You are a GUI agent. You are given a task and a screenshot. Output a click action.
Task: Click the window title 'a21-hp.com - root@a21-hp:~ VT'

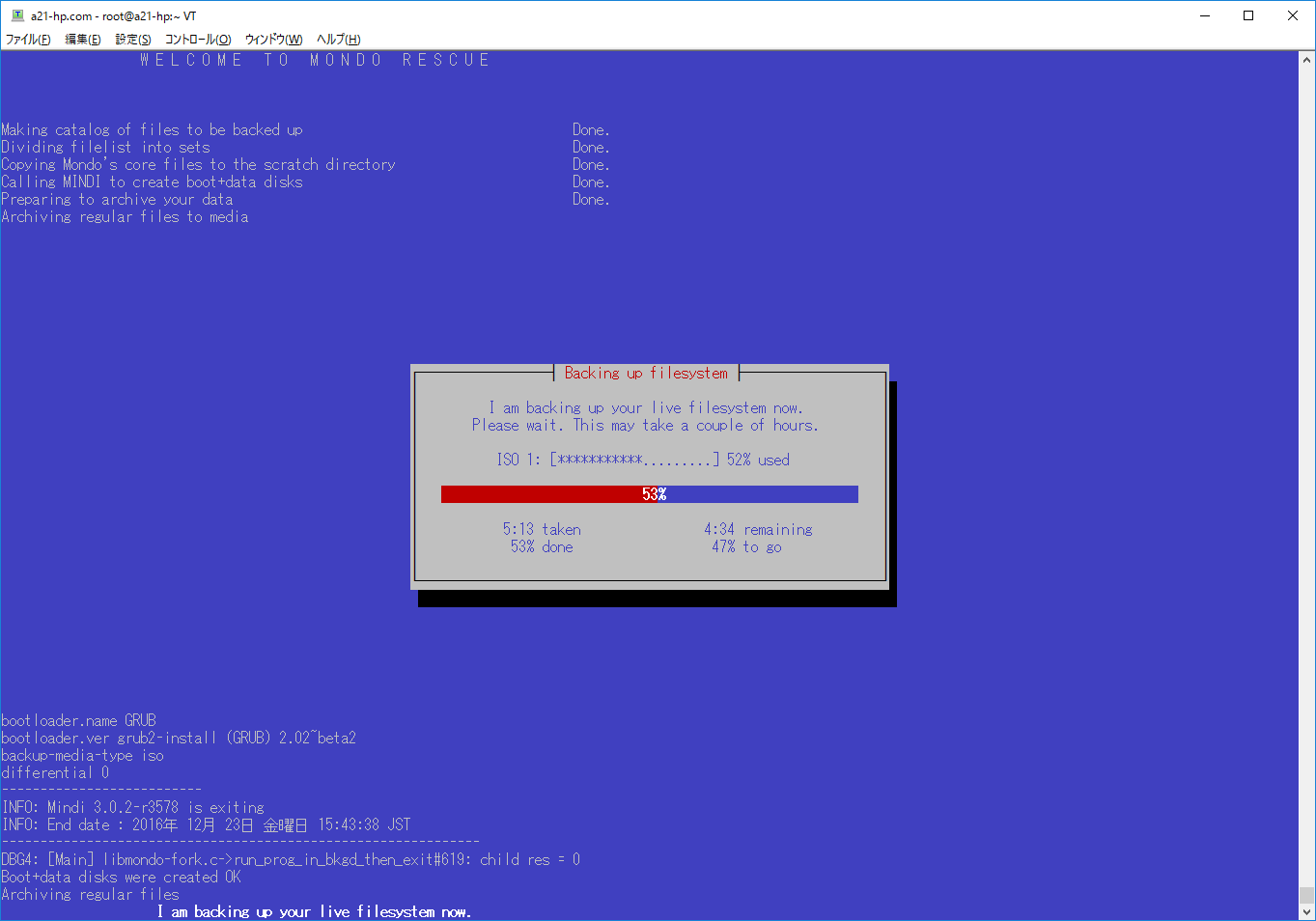113,15
